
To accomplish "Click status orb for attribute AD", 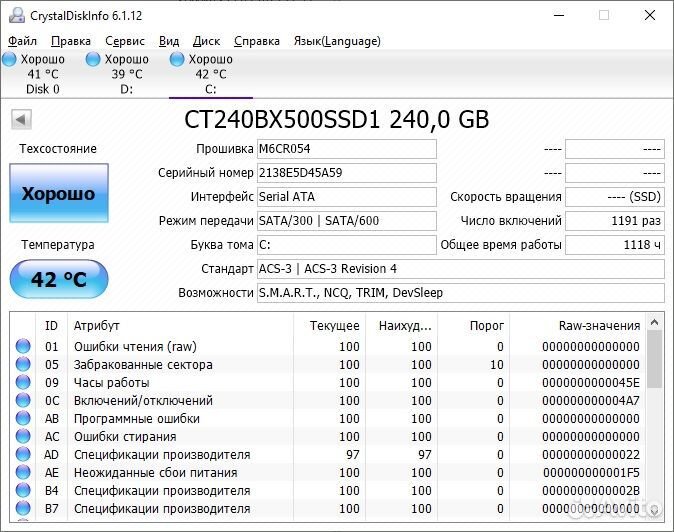I will 23,454.
